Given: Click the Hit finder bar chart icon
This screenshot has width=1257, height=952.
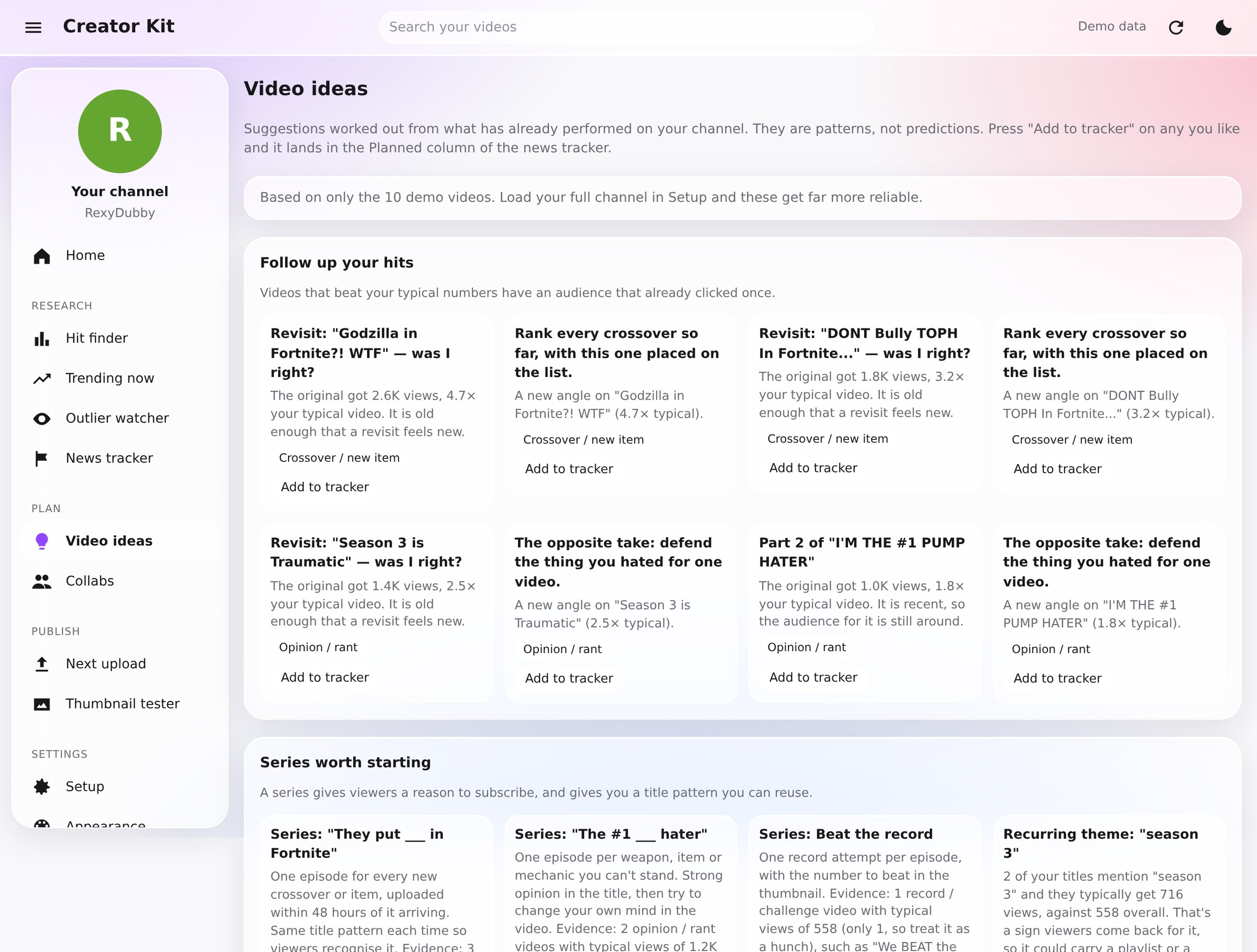Looking at the screenshot, I should [41, 339].
